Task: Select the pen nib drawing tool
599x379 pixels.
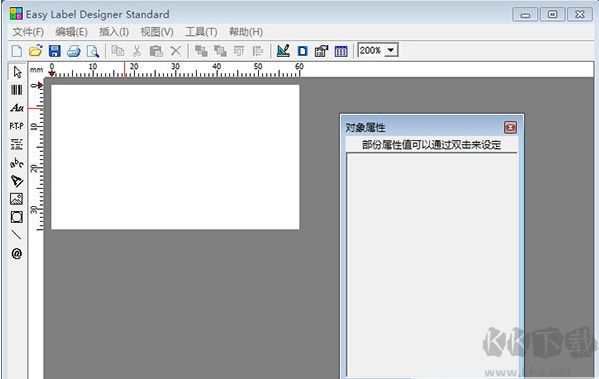Action: (17, 181)
